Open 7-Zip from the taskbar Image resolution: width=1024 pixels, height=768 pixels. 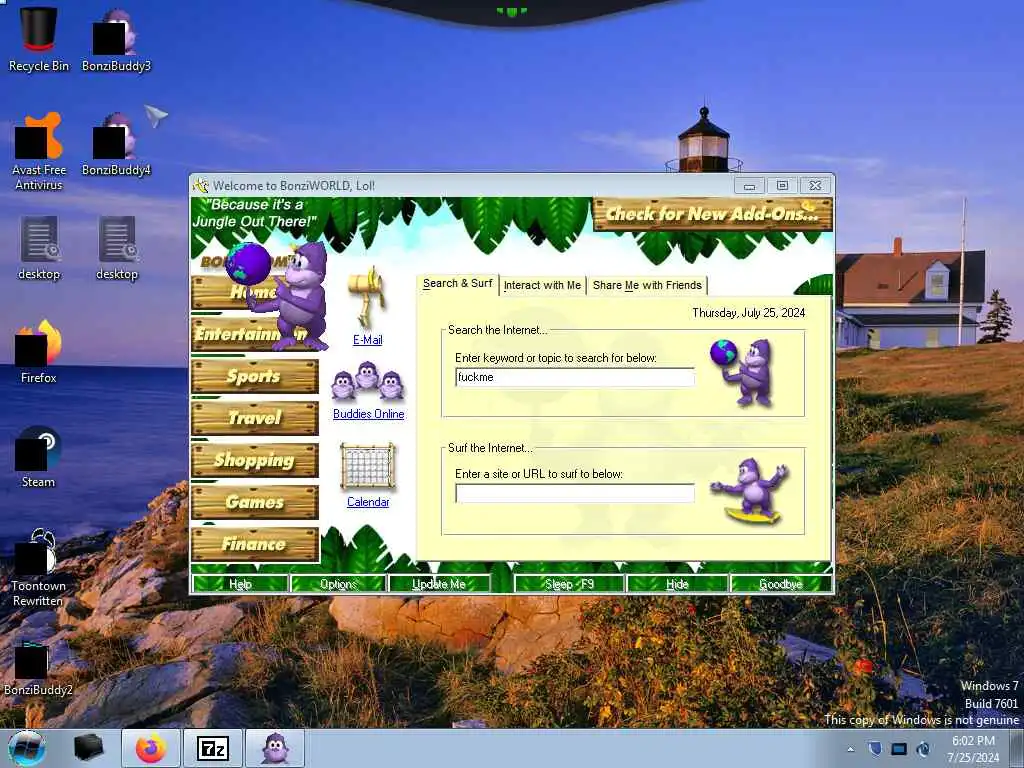point(213,748)
